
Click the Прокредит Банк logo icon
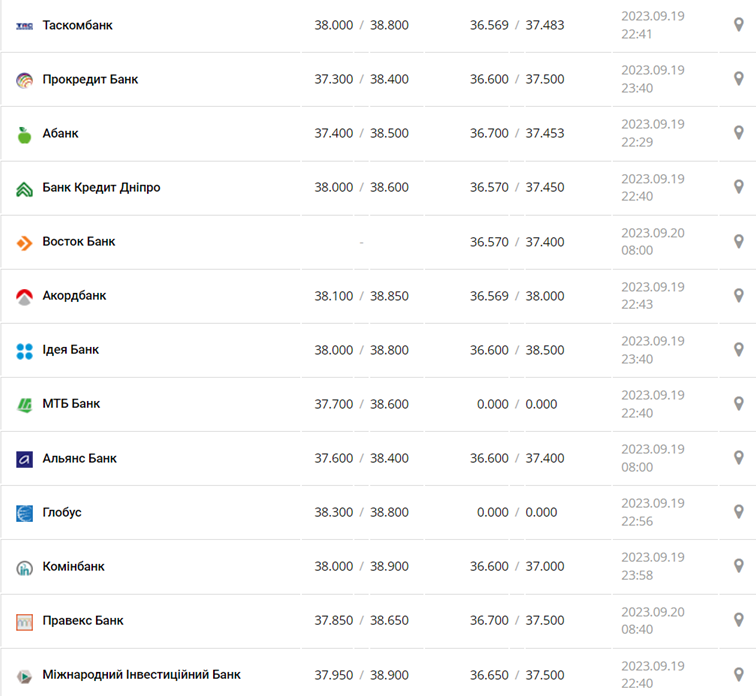coord(25,80)
